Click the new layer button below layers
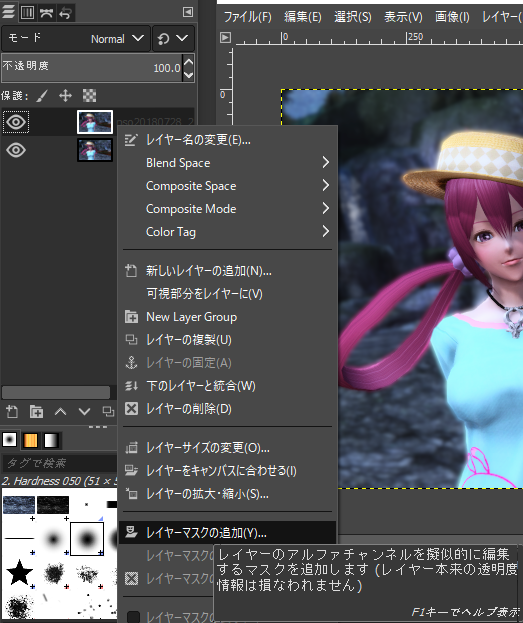The width and height of the screenshot is (523, 623). (12, 412)
